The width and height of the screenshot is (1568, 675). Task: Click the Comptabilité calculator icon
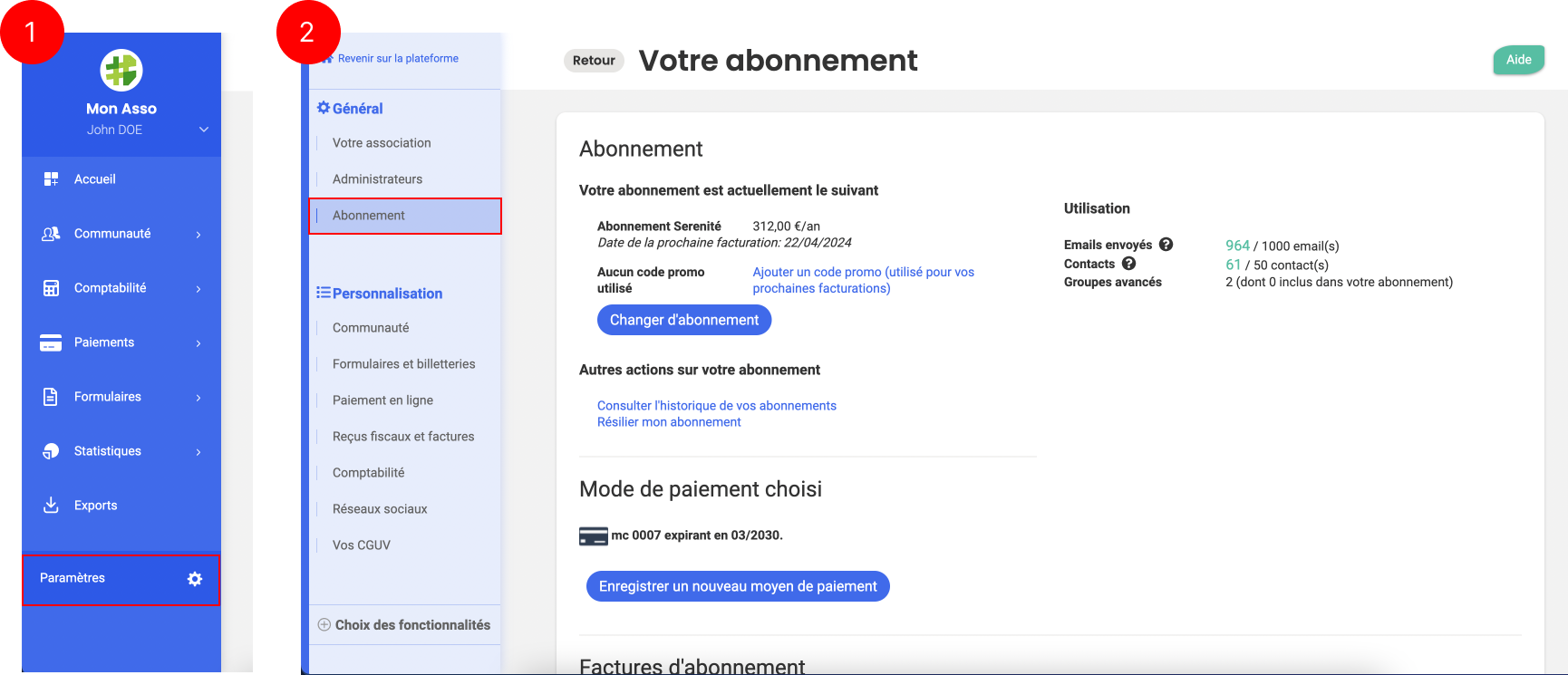click(x=51, y=288)
